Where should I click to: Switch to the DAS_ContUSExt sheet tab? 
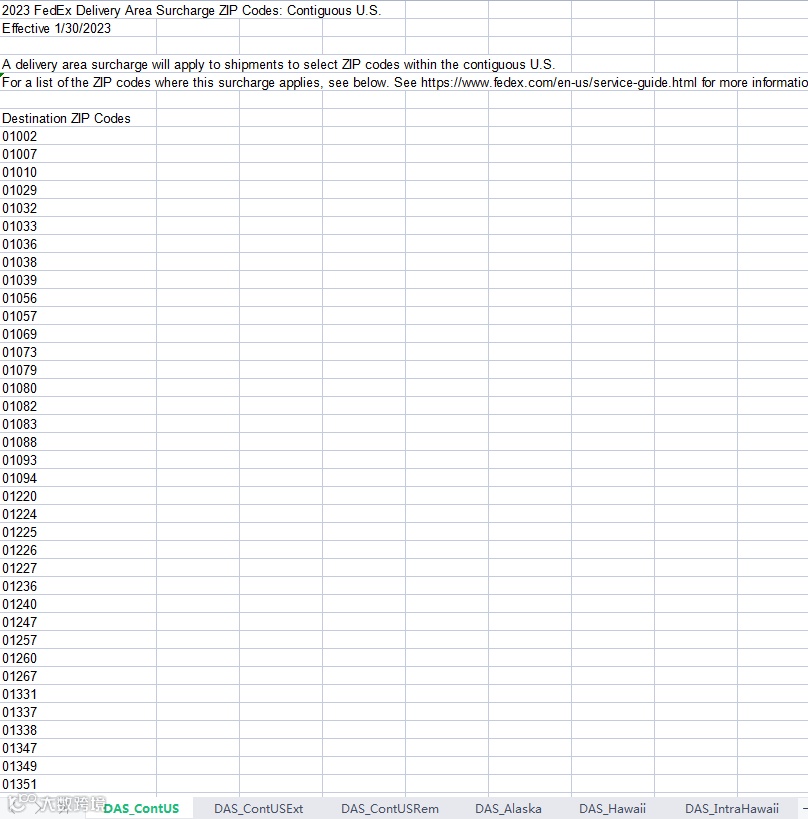click(x=258, y=809)
